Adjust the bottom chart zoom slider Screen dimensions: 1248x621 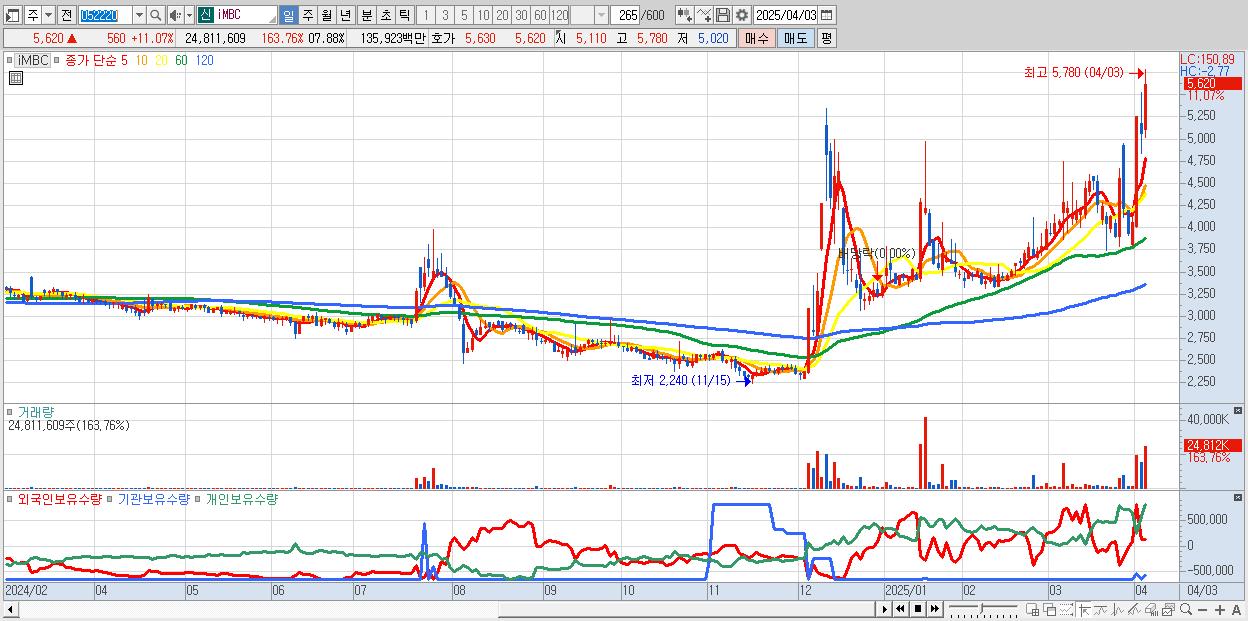tap(983, 609)
